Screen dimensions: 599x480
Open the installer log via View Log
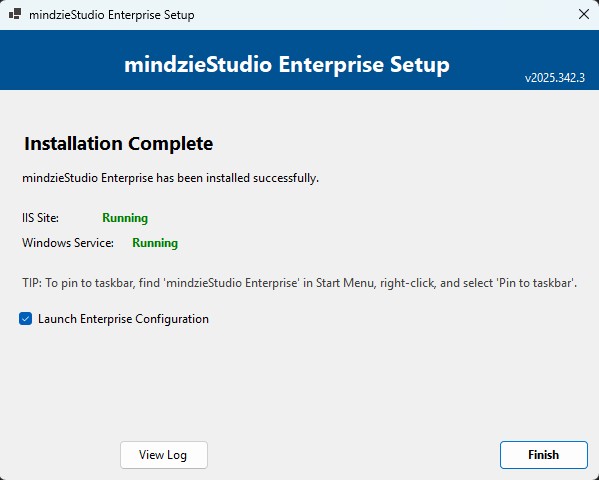tap(164, 455)
